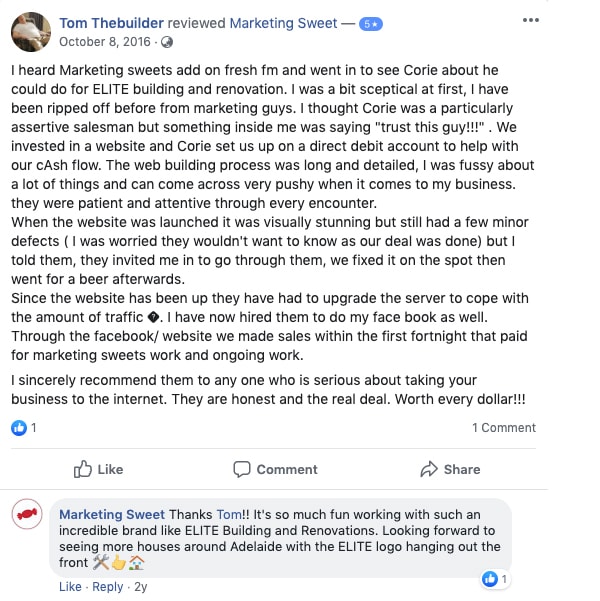
Task: Click the blue like reaction icon under post
Action: click(x=18, y=427)
